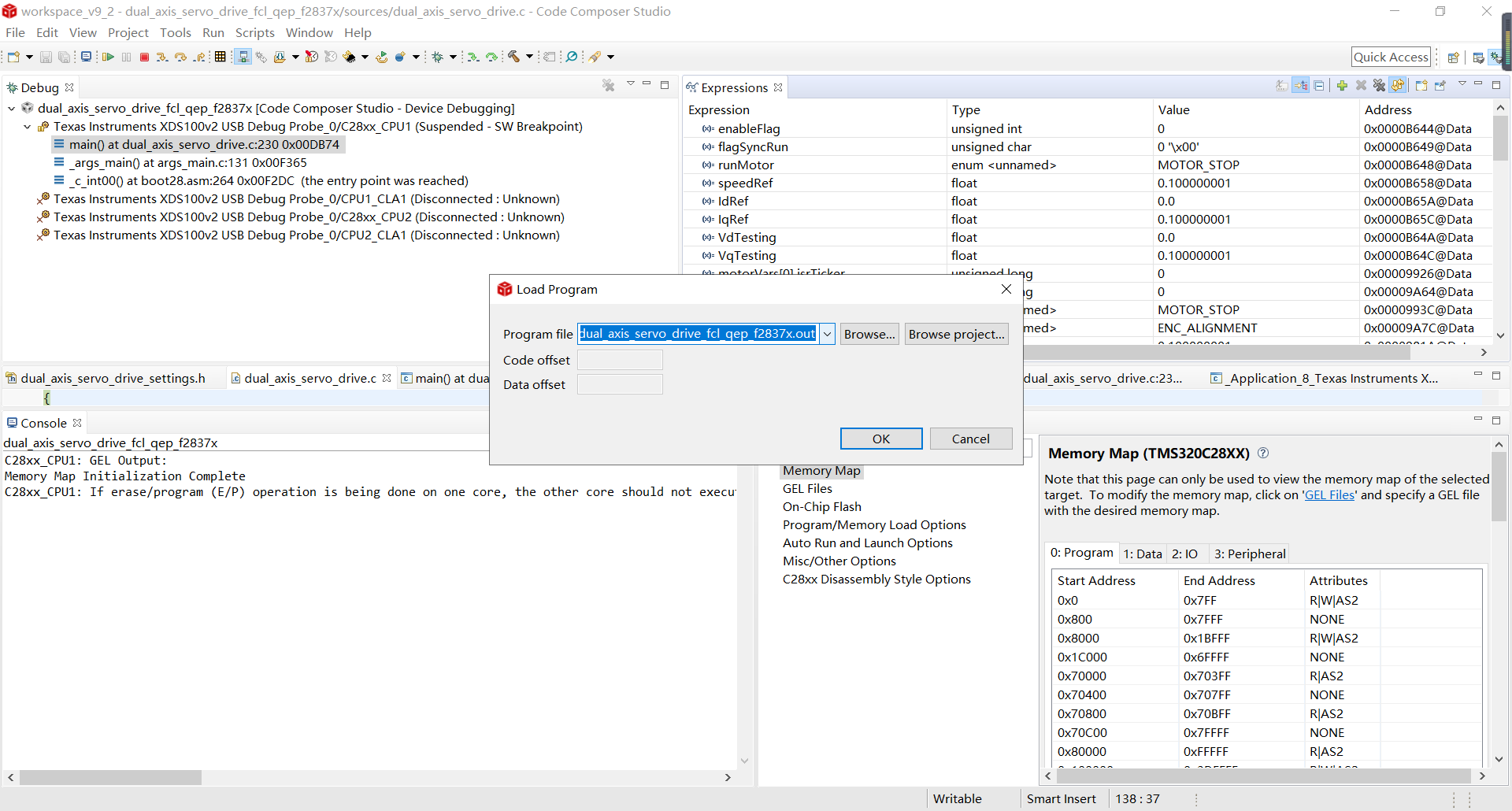Open the 'GEL Files' link in Memory Map note
Image resolution: width=1512 pixels, height=811 pixels.
point(1330,495)
